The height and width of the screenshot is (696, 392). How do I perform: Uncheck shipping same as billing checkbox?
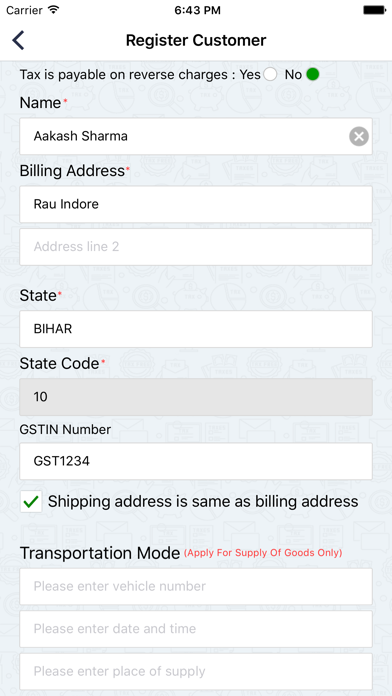[x=31, y=502]
